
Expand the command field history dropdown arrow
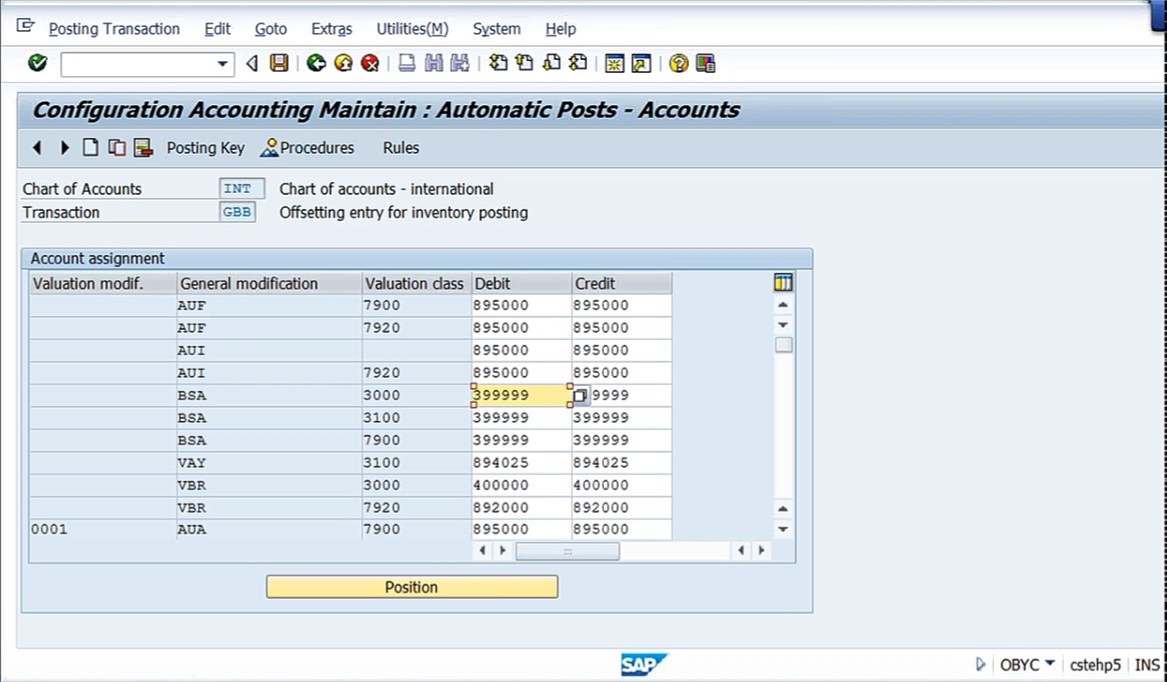222,64
